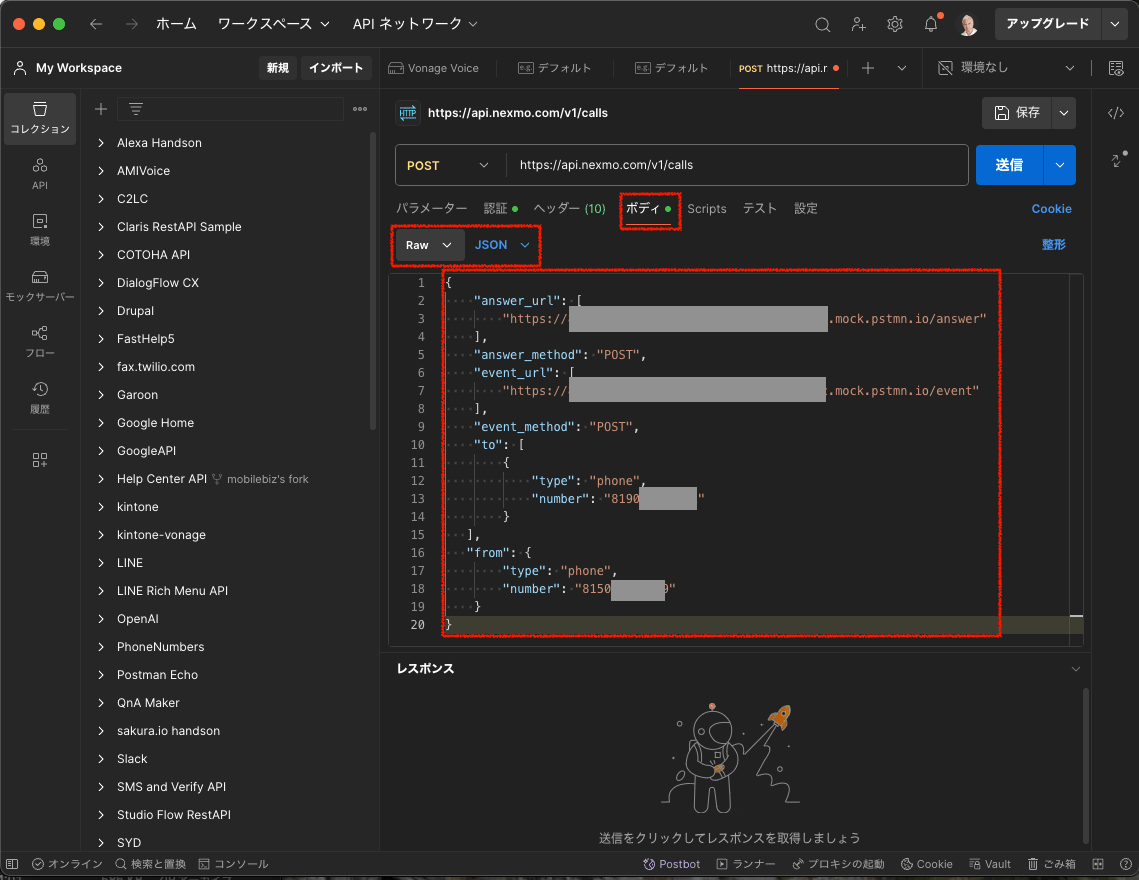Open the API sidebar section
1139x880 pixels.
(40, 174)
